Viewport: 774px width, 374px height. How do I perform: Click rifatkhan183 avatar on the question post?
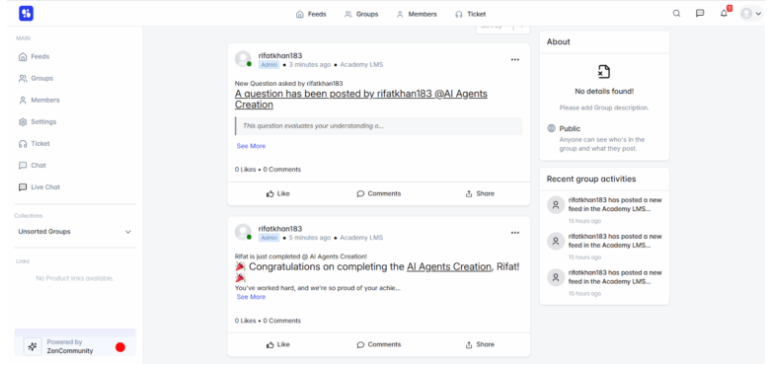243,59
